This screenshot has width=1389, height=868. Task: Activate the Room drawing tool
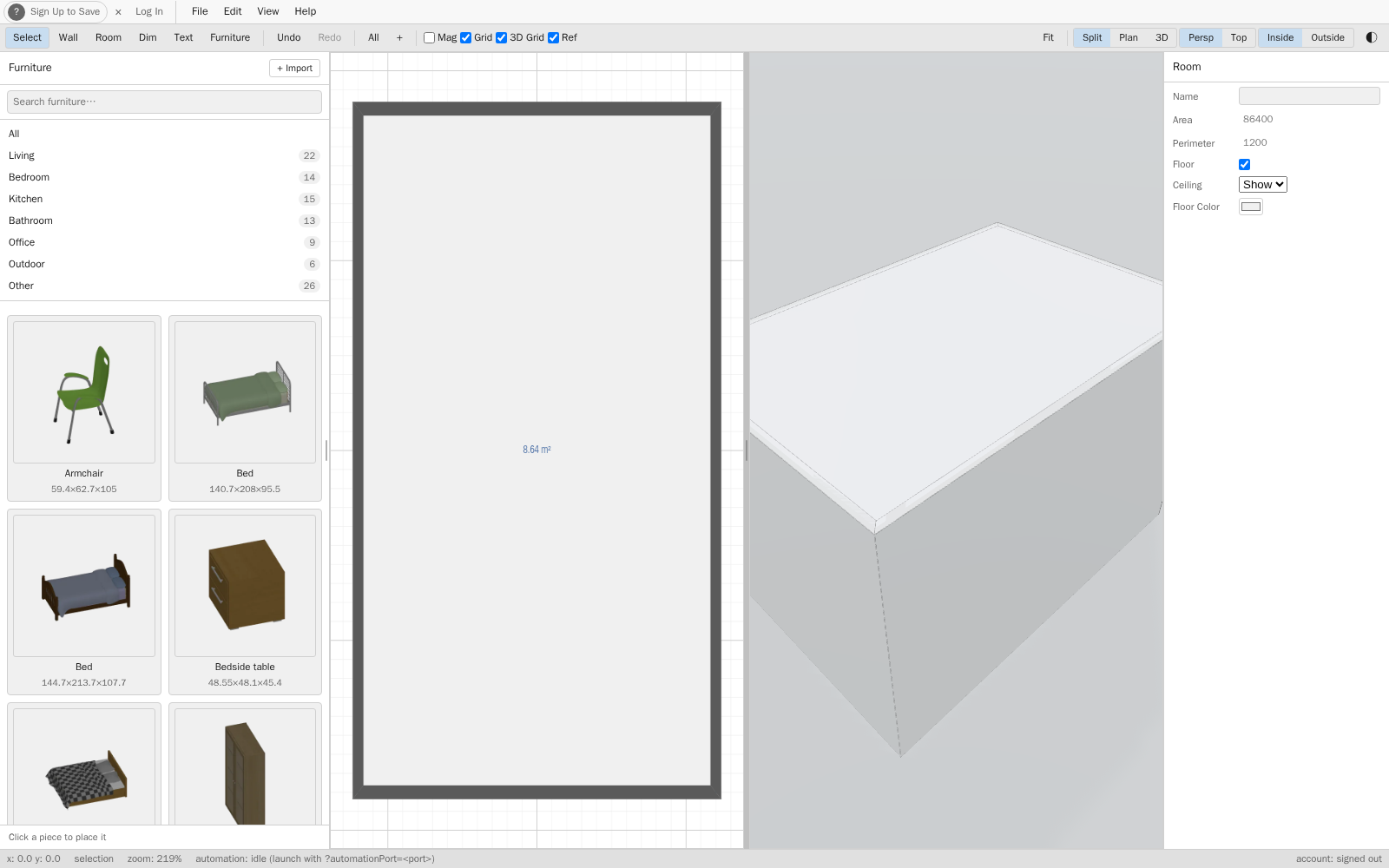point(109,37)
